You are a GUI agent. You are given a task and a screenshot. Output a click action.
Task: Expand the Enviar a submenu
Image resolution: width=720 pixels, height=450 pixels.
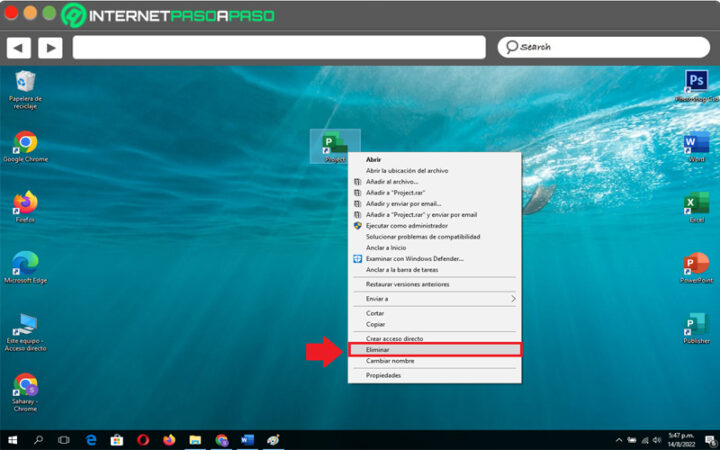pos(434,298)
